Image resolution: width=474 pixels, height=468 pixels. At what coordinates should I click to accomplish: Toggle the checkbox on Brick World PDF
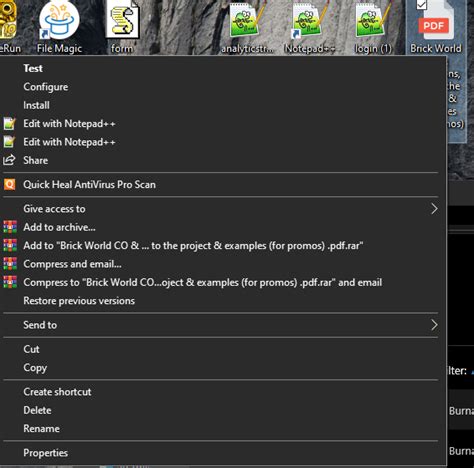422,4
